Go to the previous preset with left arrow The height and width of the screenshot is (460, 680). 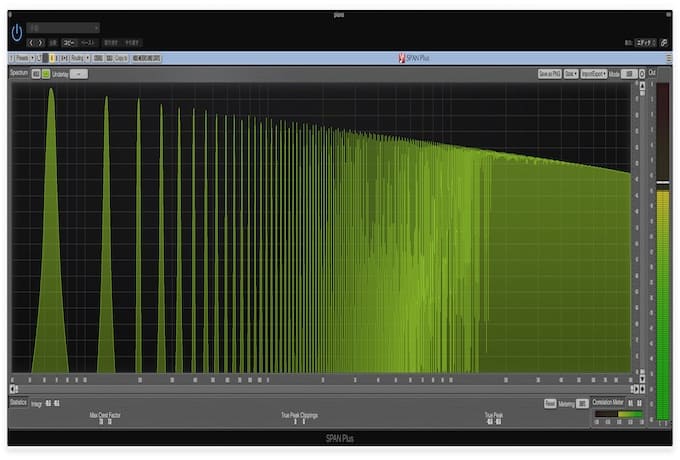tap(31, 43)
